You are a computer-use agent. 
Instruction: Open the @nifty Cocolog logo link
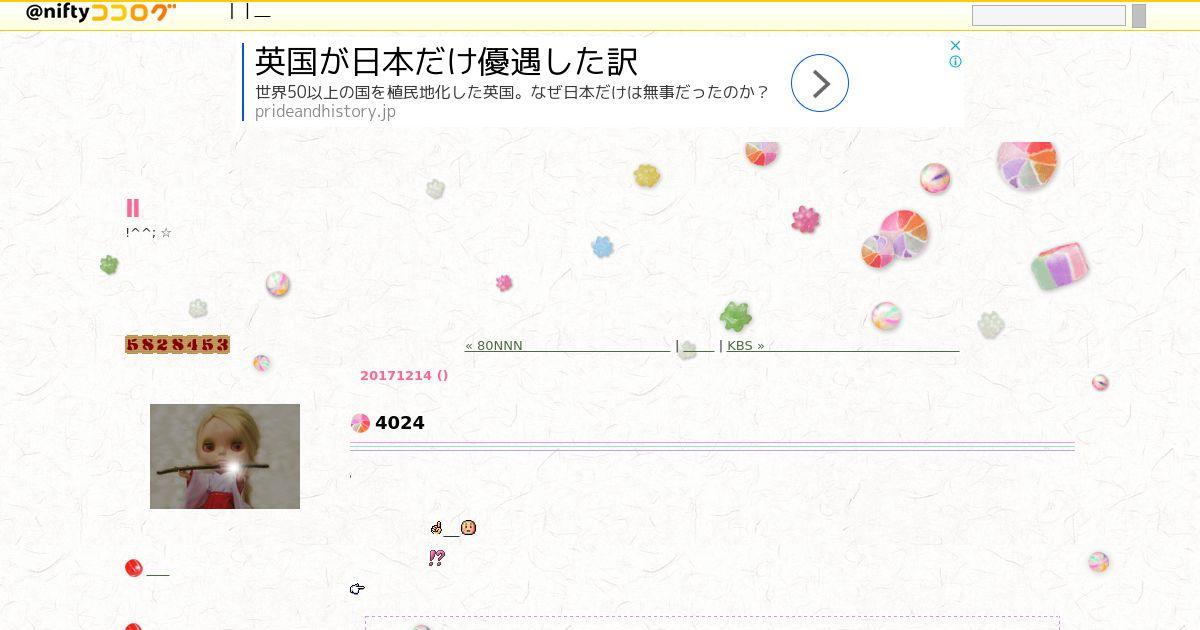point(101,12)
